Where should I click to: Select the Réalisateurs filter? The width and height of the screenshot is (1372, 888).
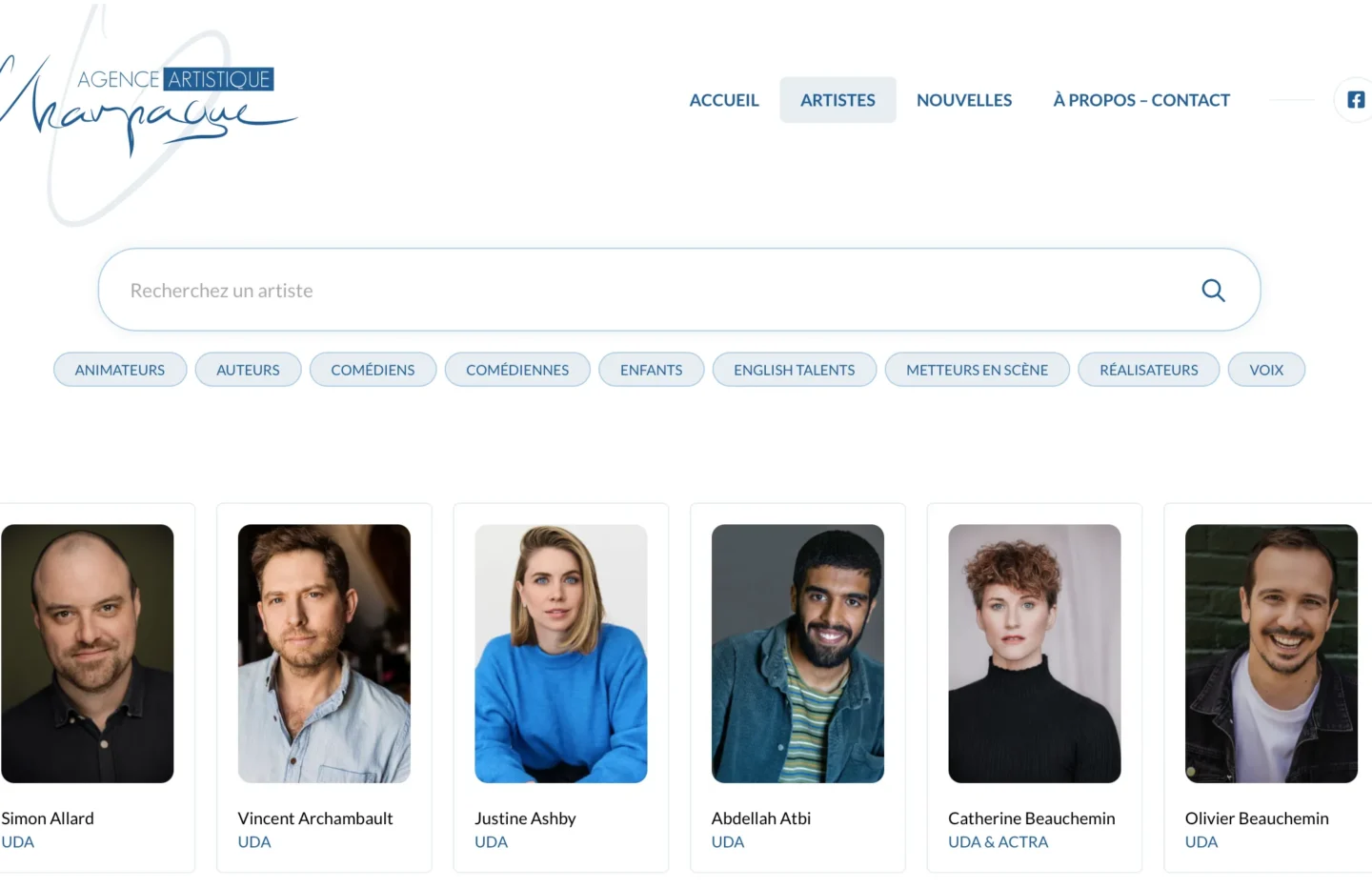pos(1148,370)
